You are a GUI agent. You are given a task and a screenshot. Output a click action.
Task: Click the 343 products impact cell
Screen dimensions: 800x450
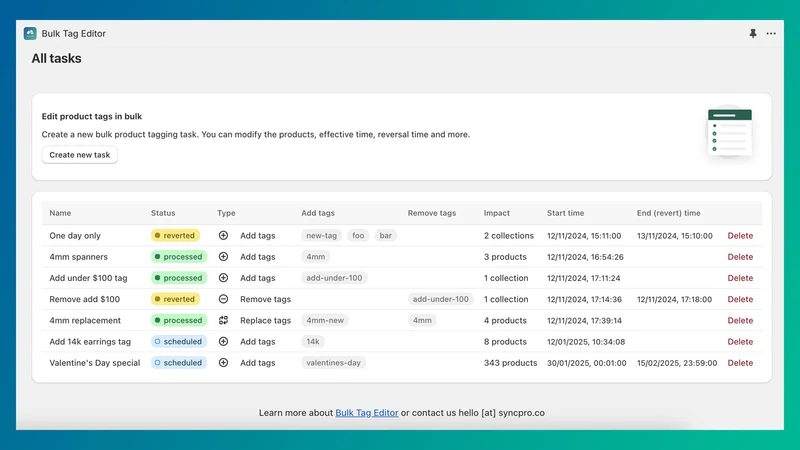point(510,363)
